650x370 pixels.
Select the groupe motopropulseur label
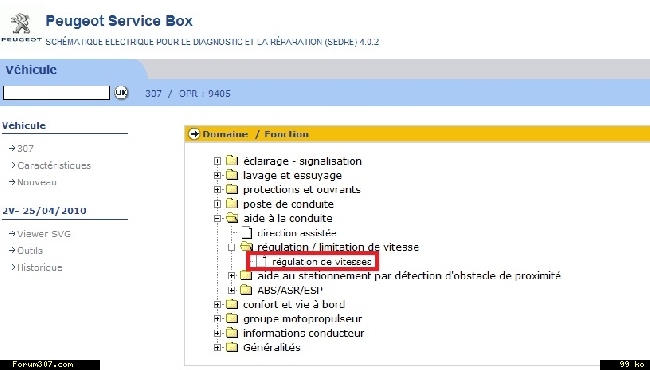(x=303, y=319)
